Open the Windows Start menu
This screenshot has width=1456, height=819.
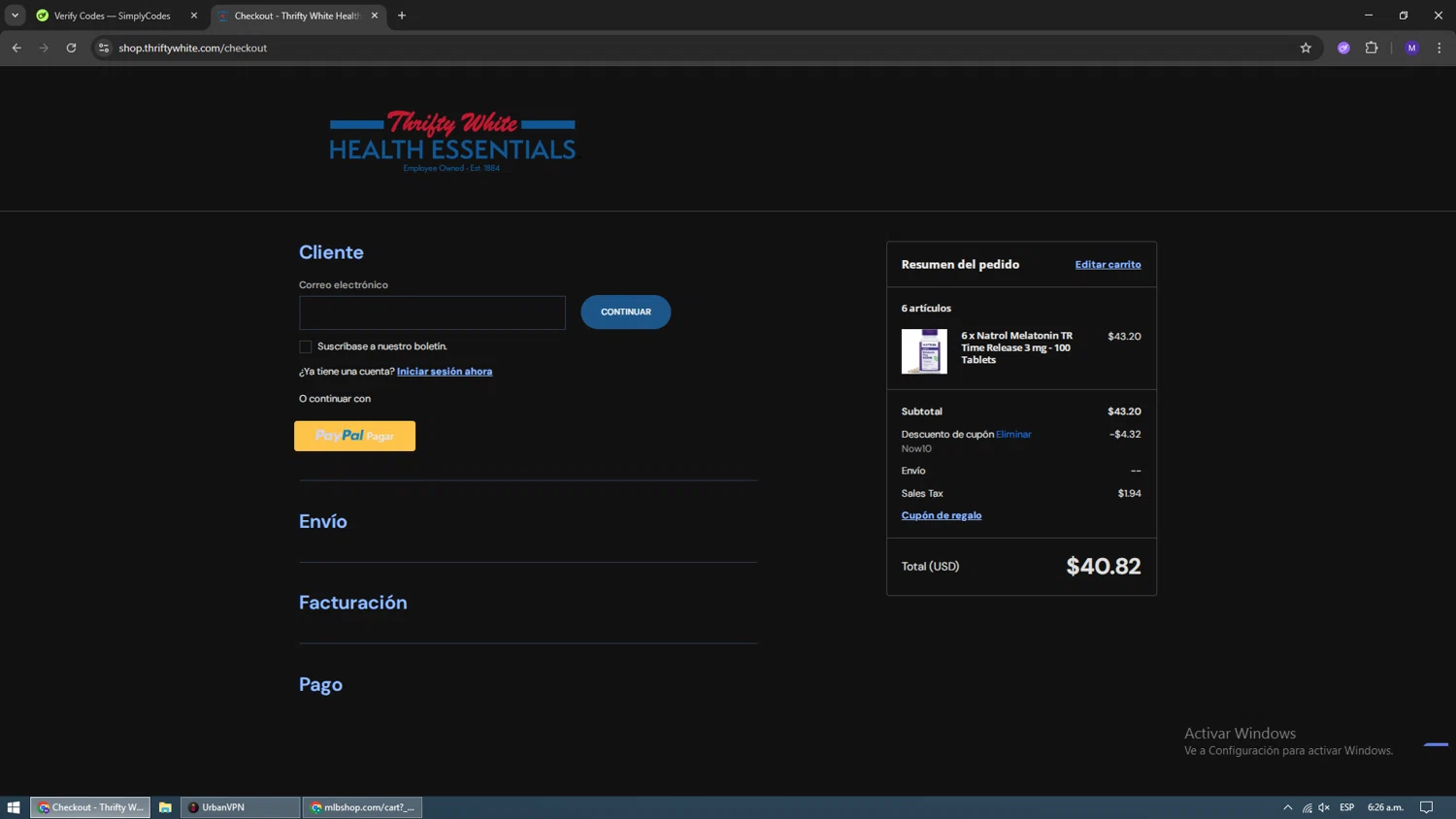coord(14,807)
